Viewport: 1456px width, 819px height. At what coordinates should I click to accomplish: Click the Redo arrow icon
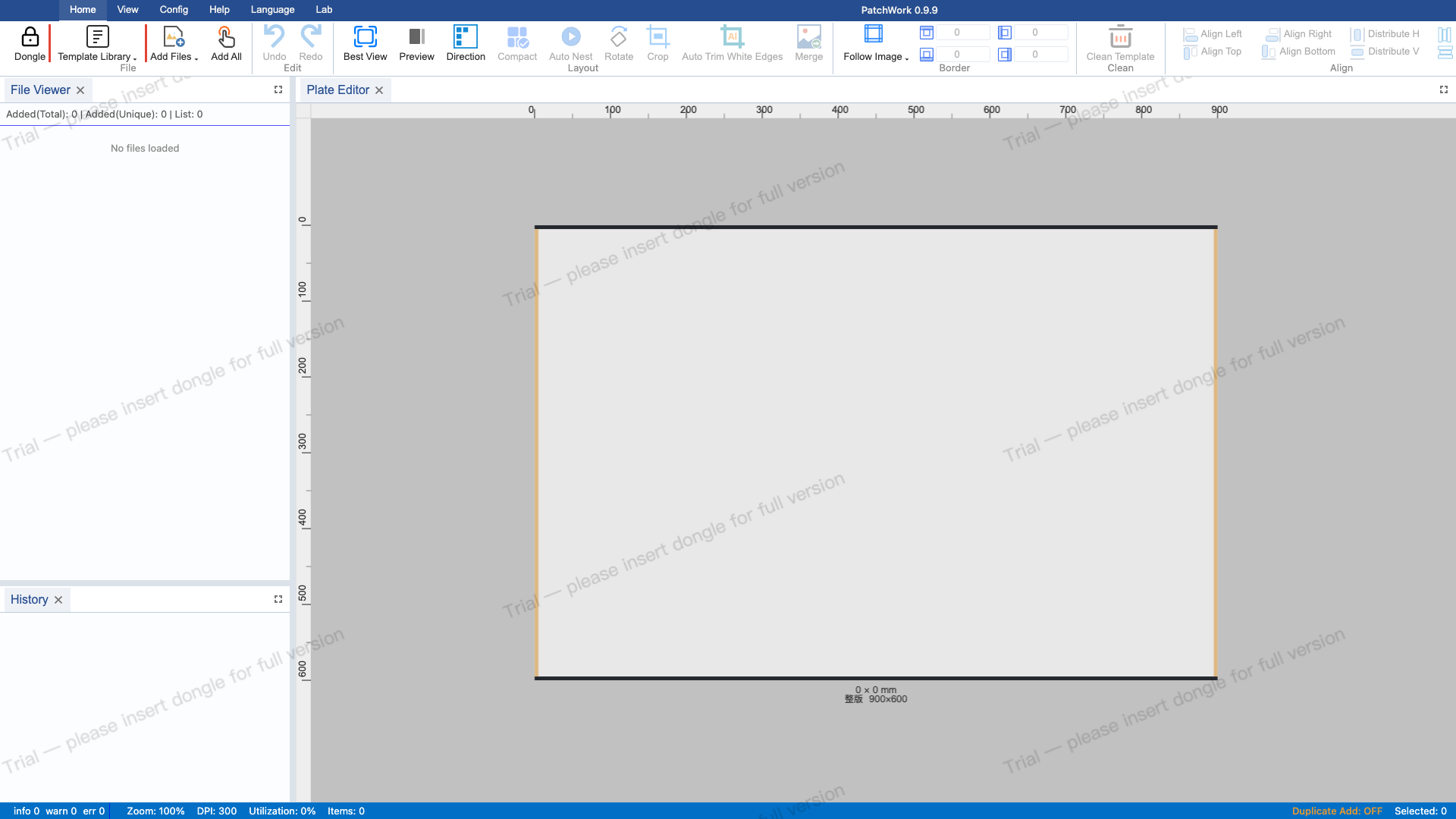pos(311,36)
